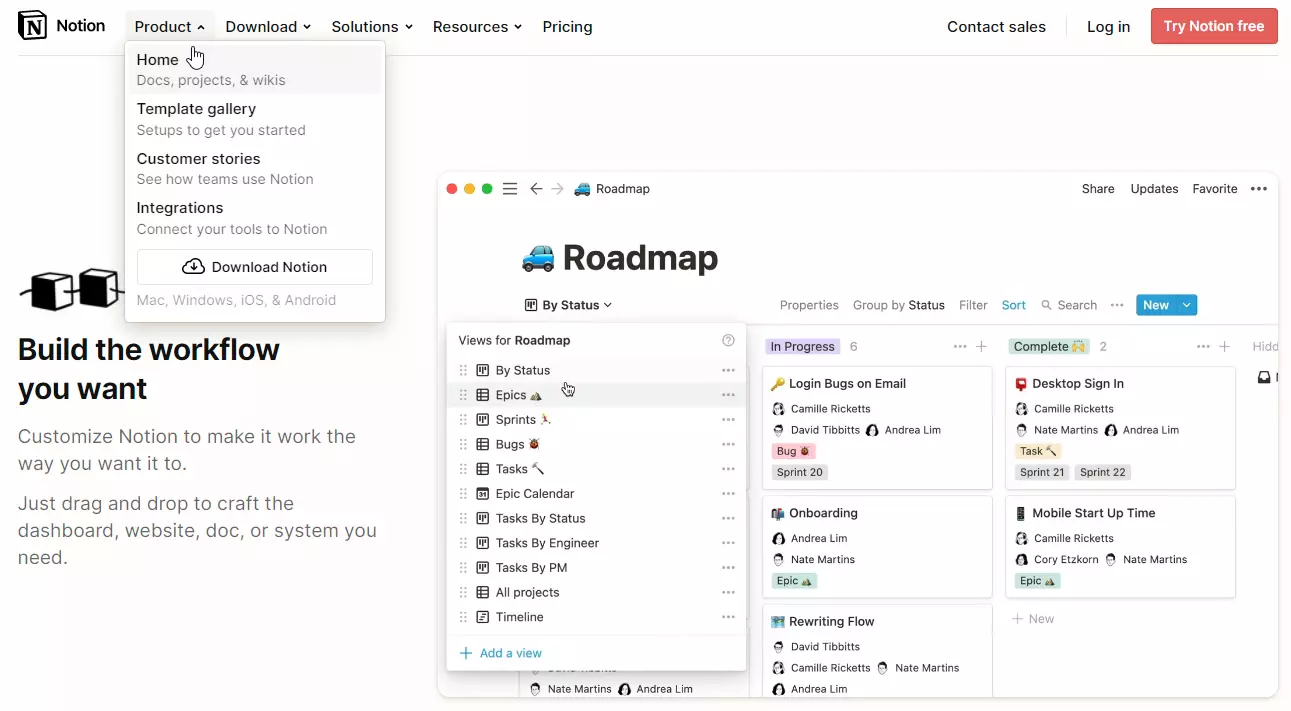Open the By Status view switcher dropdown
Viewport: 1291px width, 711px height.
pyautogui.click(x=568, y=305)
